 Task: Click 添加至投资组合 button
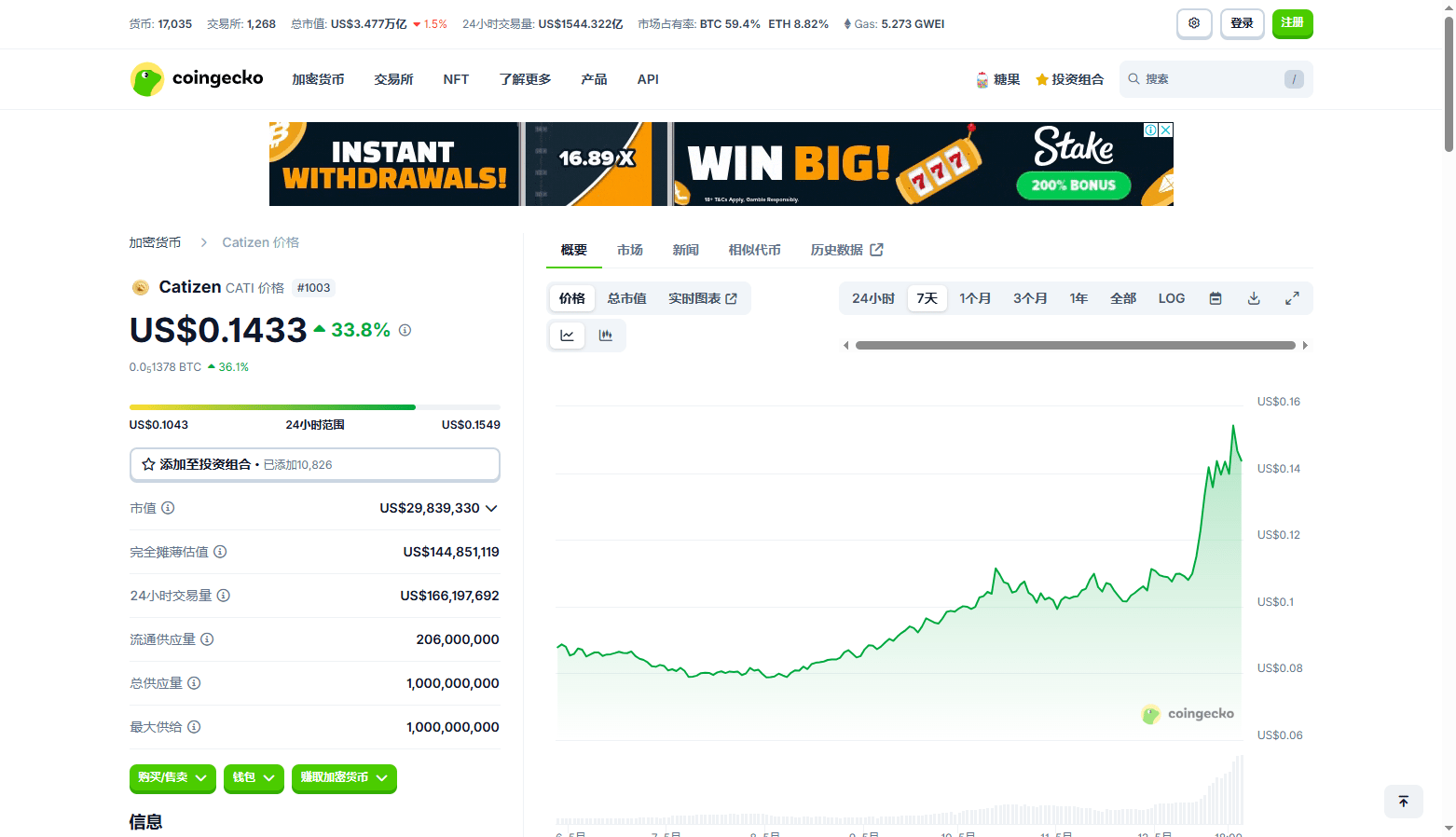[315, 464]
